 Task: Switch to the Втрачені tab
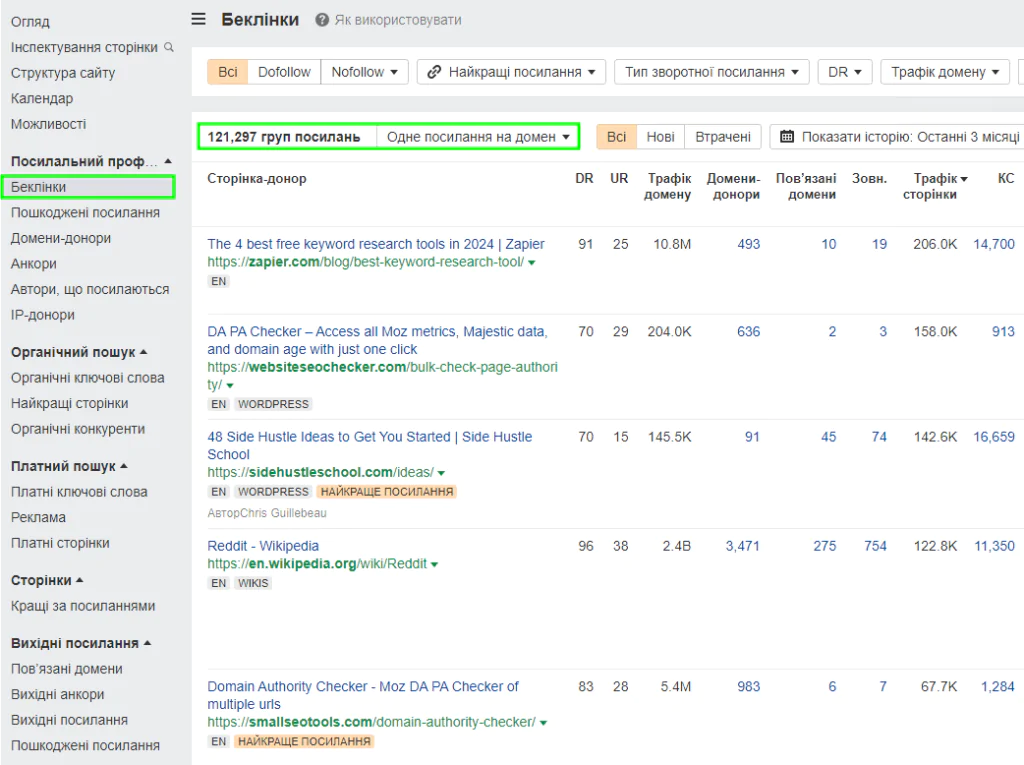click(722, 137)
